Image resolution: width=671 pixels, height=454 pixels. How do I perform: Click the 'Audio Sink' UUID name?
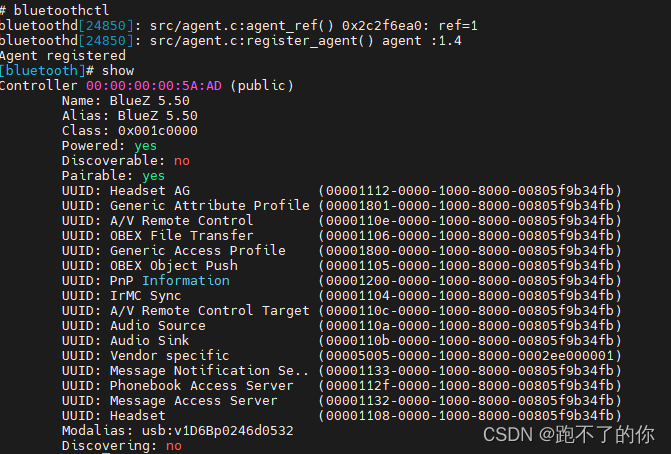pos(149,341)
